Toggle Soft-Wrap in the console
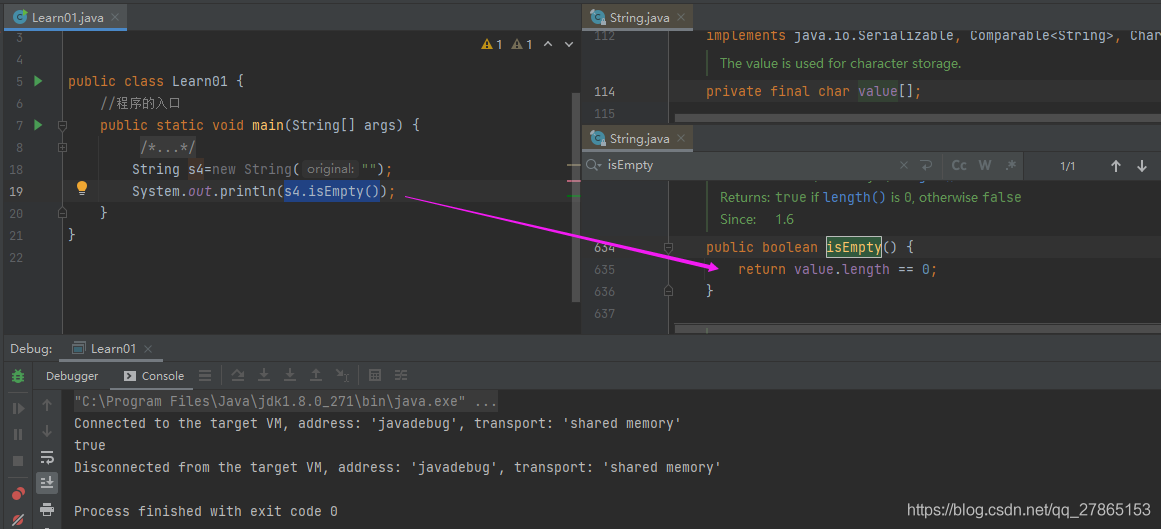Image resolution: width=1161 pixels, height=529 pixels. point(47,456)
